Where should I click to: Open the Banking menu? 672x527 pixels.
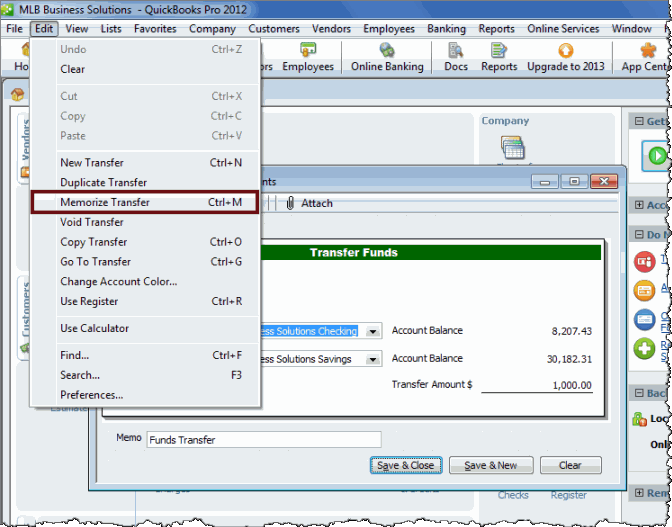446,29
